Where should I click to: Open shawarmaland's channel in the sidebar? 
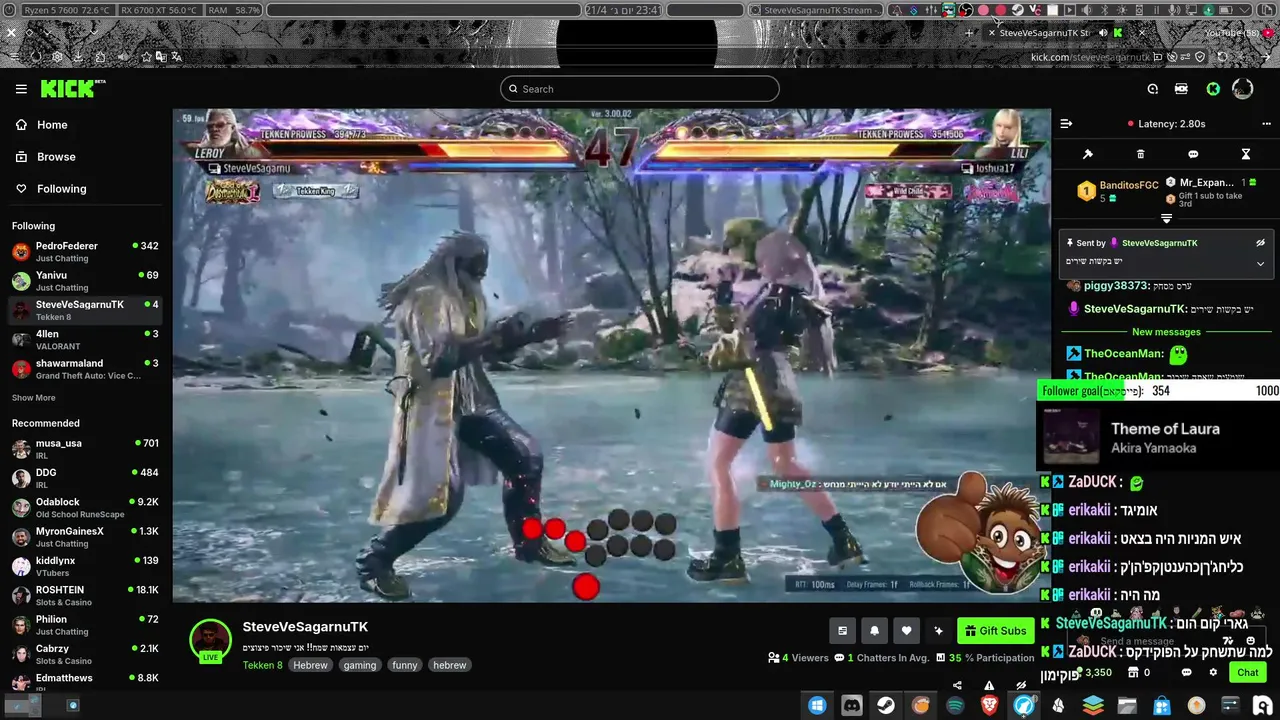85,369
